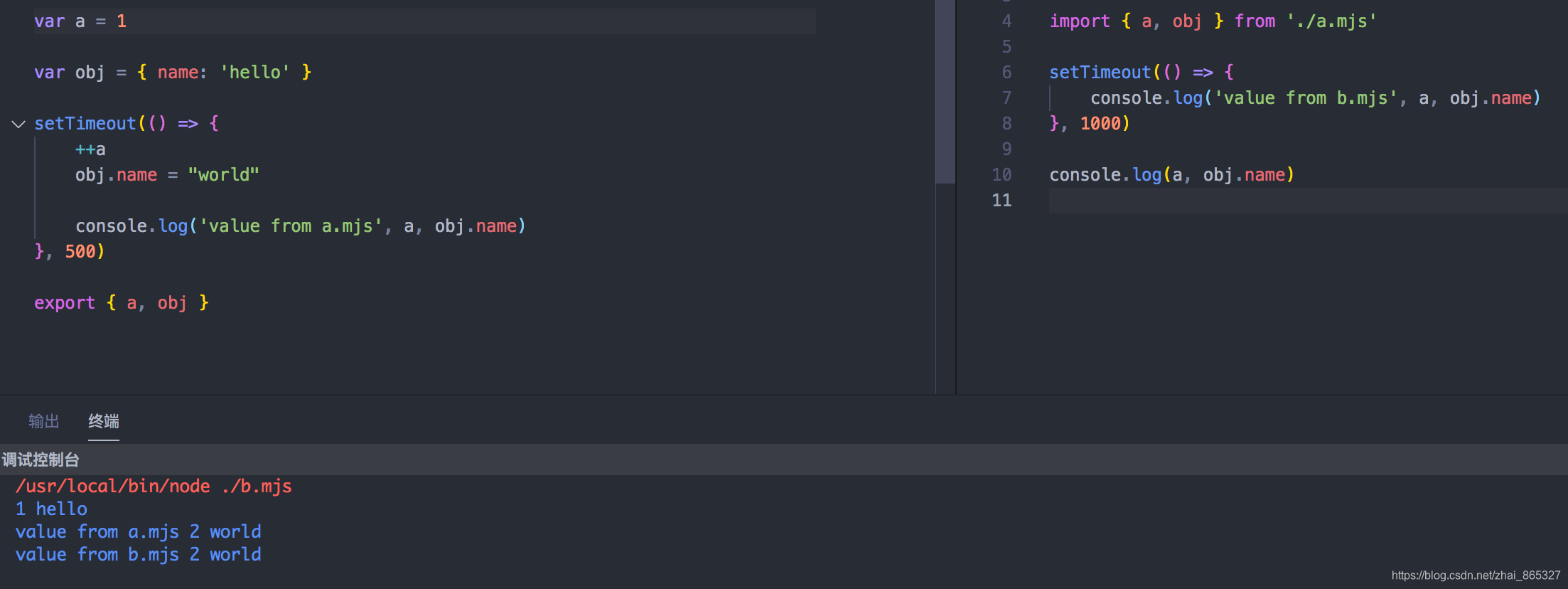Click the empty line 11 in b.mjs editor
Screen dimensions: 1568x589
click(x=1308, y=201)
